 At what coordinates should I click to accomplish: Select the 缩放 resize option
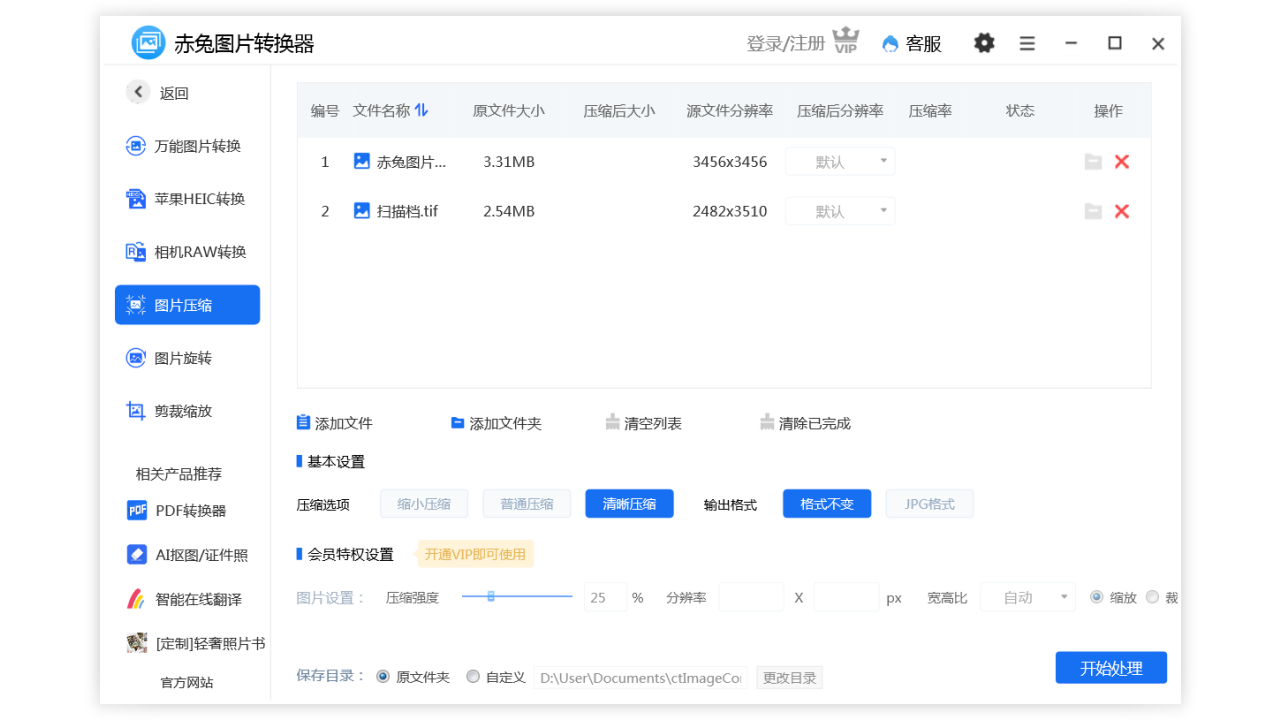1095,597
